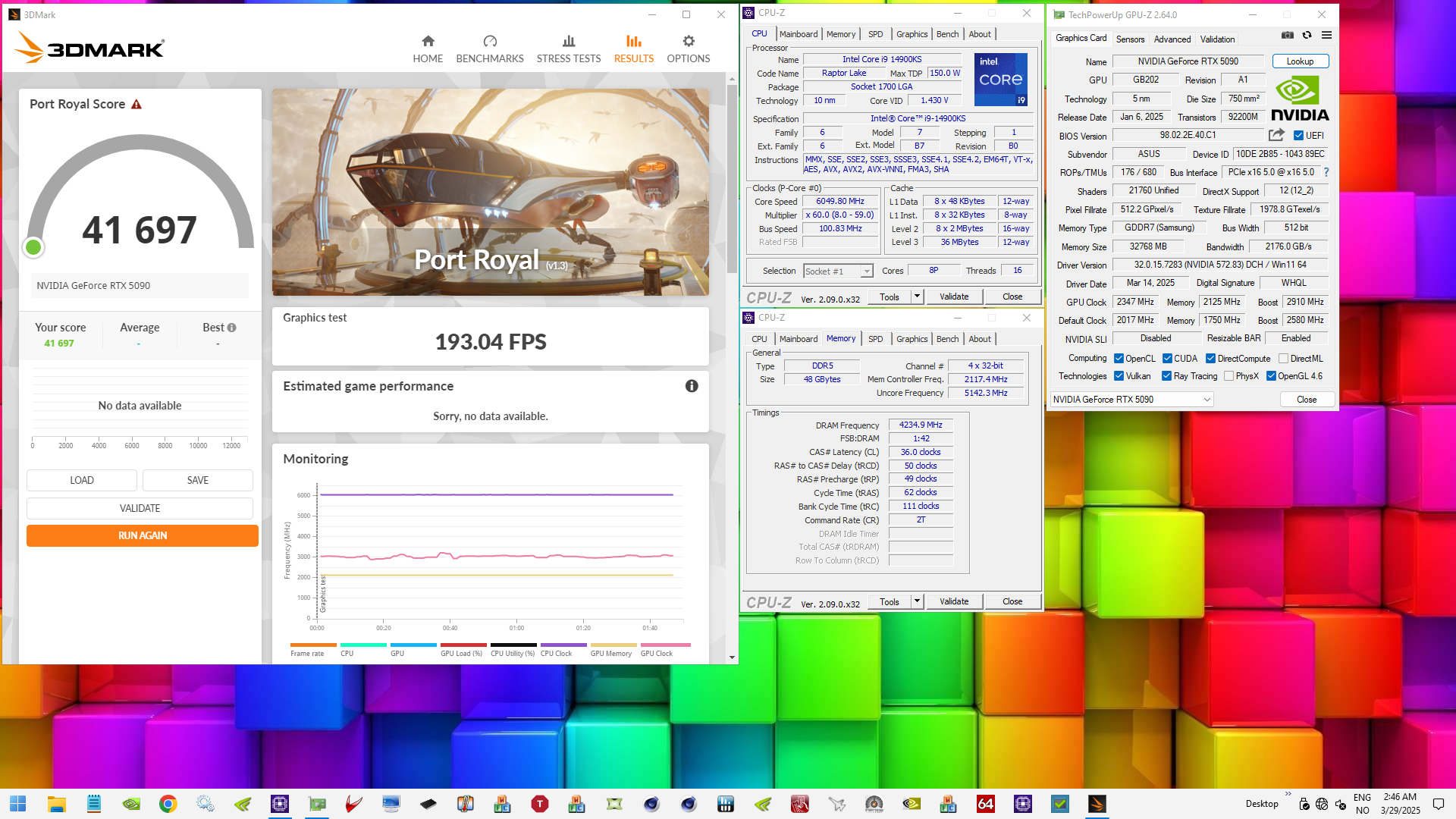Open the Tools dropdown arrow in the CPU-Z CPU window

click(917, 297)
